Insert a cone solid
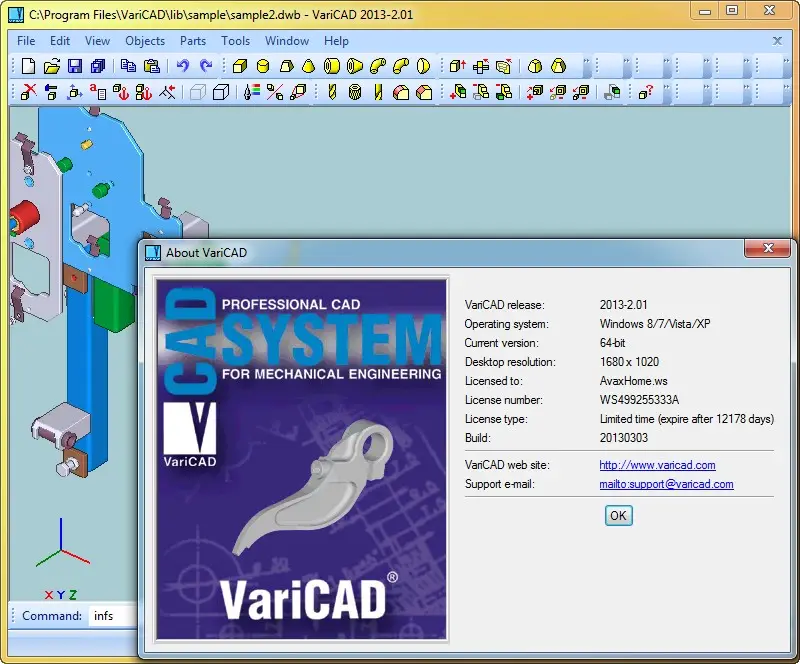Image resolution: width=800 pixels, height=664 pixels. pos(309,66)
